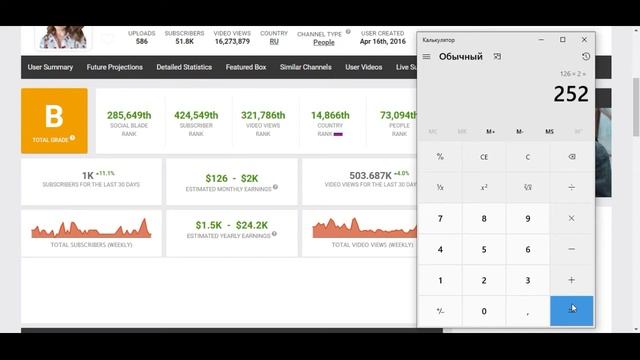640x360 pixels.
Task: Click digit 0 on calculator
Action: [x=484, y=311]
